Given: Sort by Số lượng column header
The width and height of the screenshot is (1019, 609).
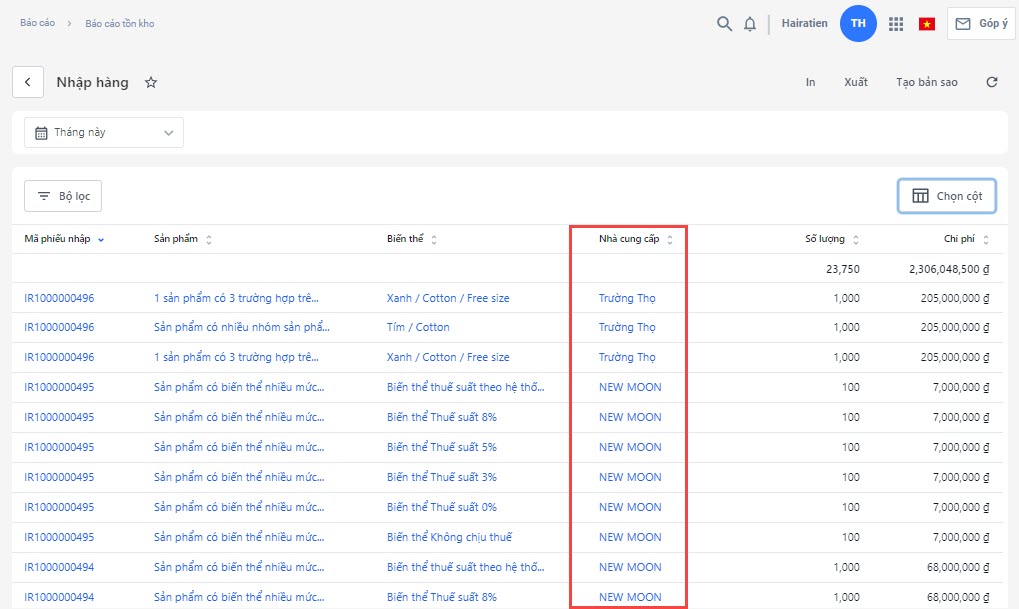Looking at the screenshot, I should tap(825, 240).
